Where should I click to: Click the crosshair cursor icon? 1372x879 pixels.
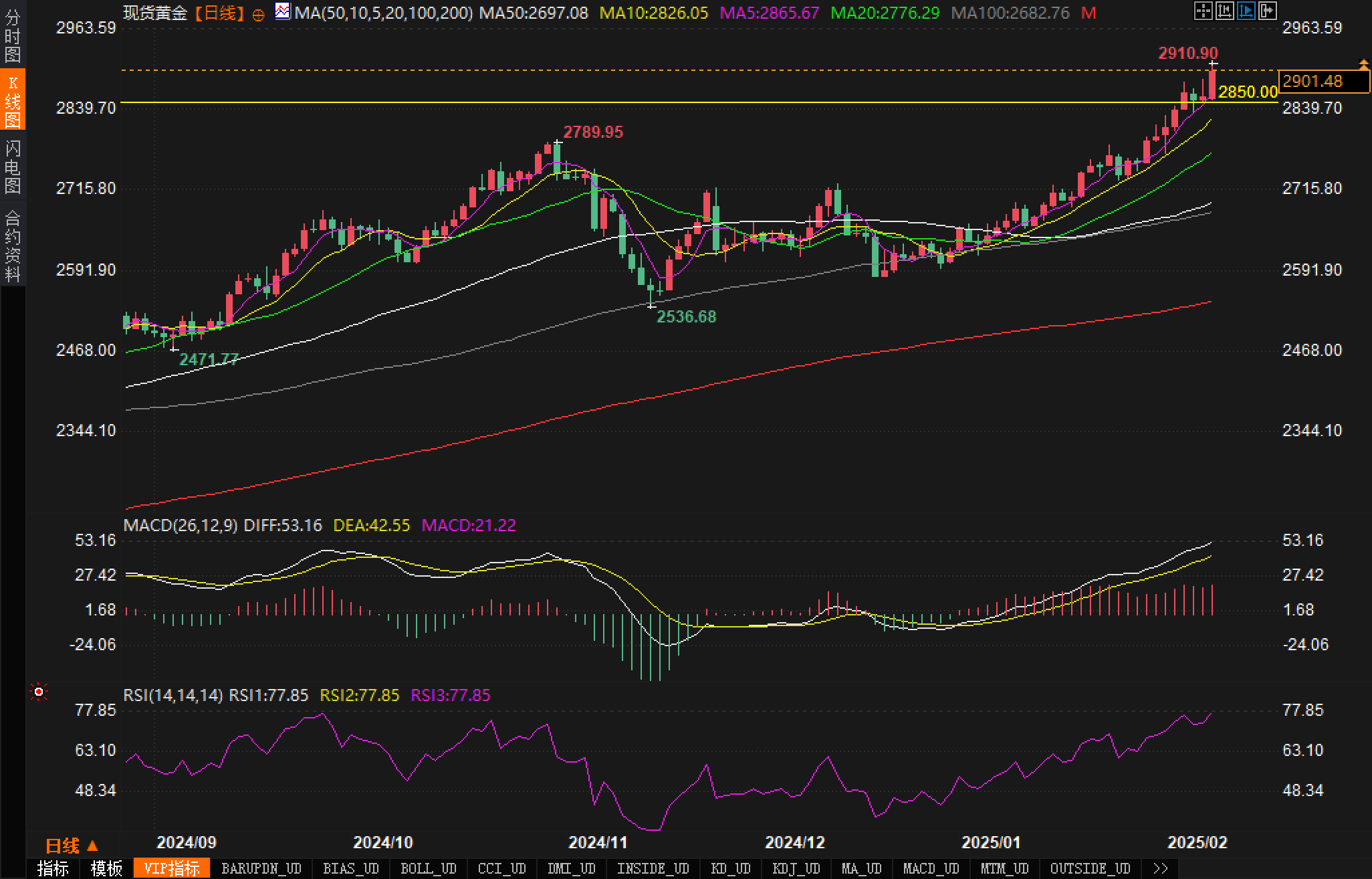(x=1203, y=10)
